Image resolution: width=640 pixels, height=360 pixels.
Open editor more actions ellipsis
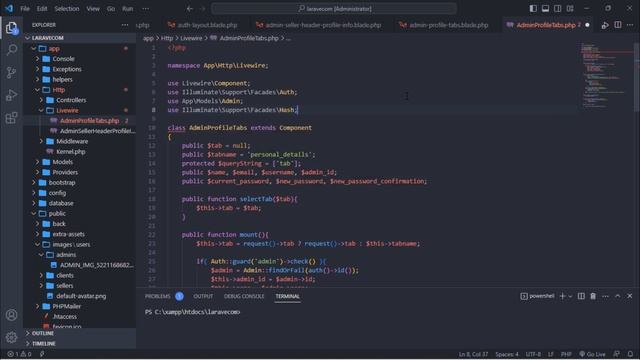(630, 25)
